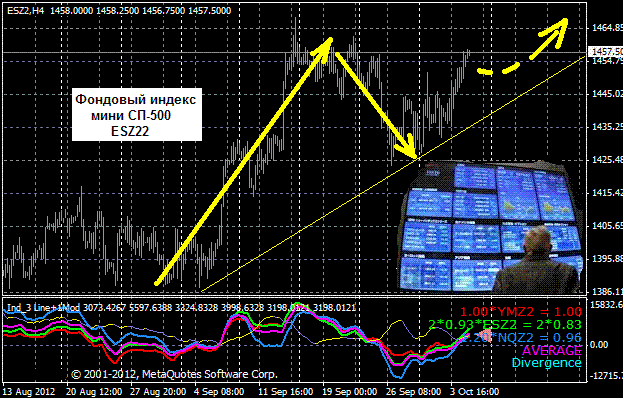Click the white Russian text label box
The width and height of the screenshot is (623, 398).
(136, 115)
